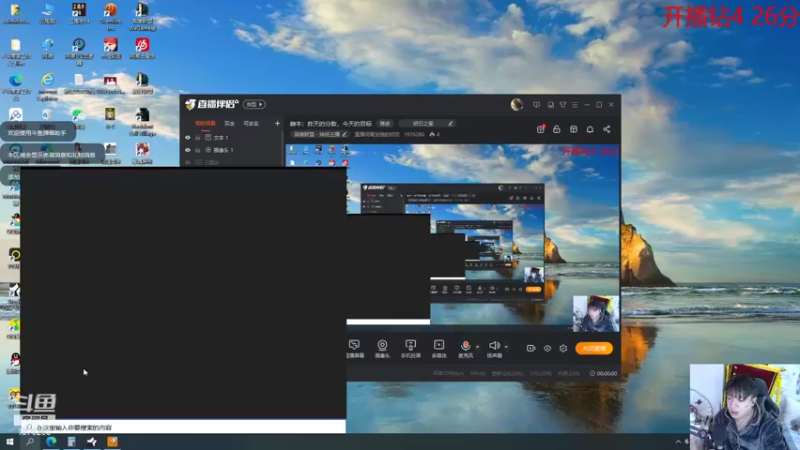Add a Camera source from the bottom toolbar

(382, 349)
